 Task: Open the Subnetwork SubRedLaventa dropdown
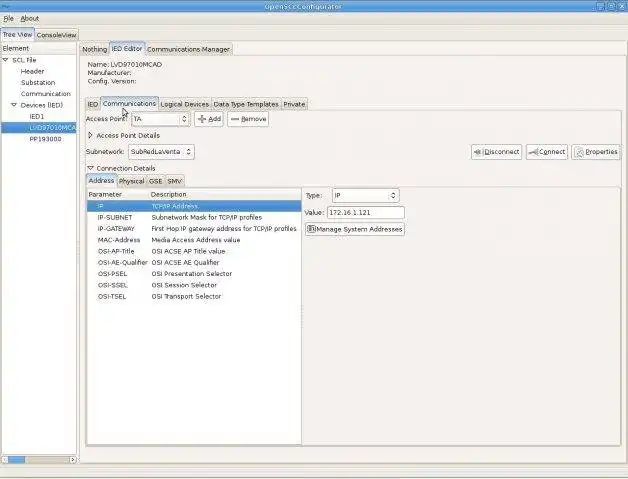[161, 152]
